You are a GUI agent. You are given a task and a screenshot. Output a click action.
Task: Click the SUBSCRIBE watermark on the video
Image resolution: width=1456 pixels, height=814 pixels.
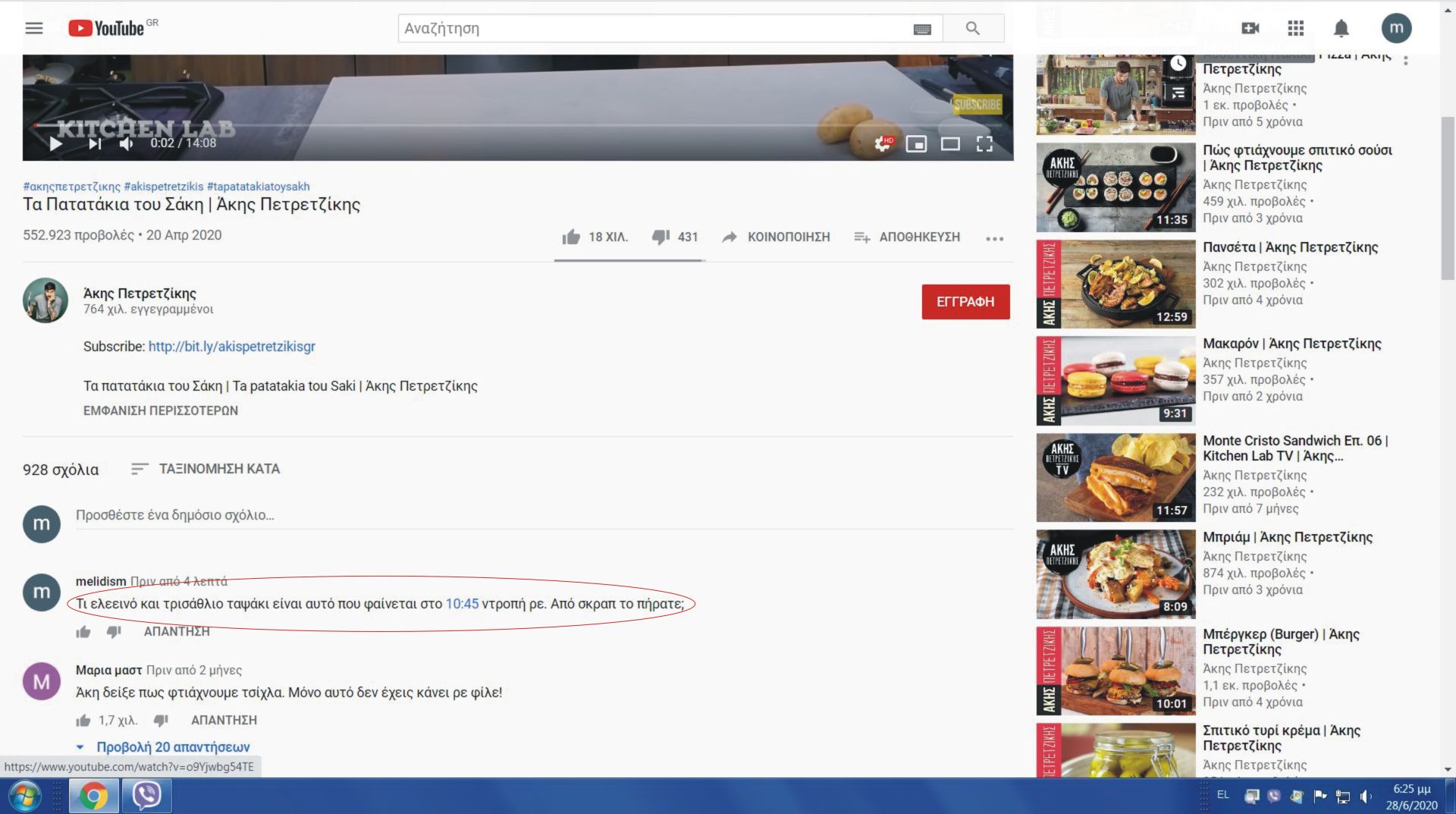pyautogui.click(x=977, y=105)
